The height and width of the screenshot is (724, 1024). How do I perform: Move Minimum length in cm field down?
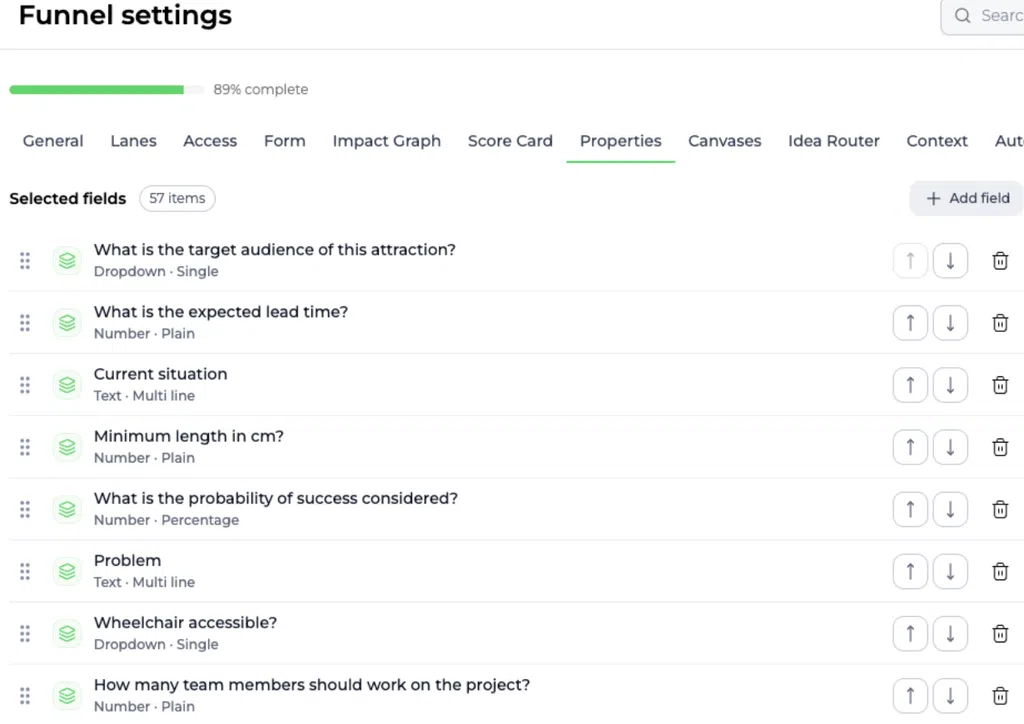click(950, 447)
